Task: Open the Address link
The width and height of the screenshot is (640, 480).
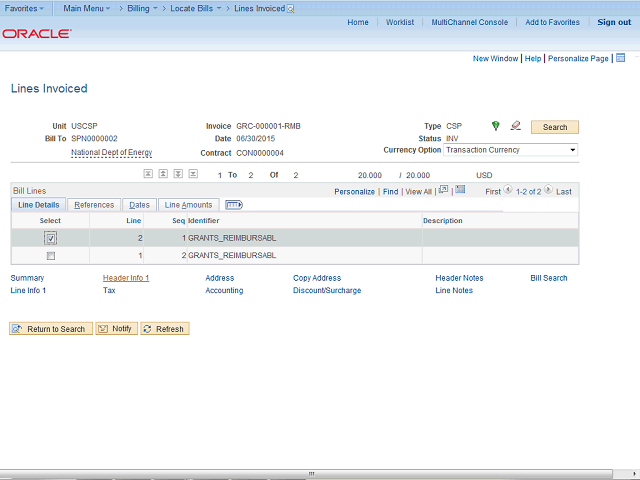Action: pos(220,278)
